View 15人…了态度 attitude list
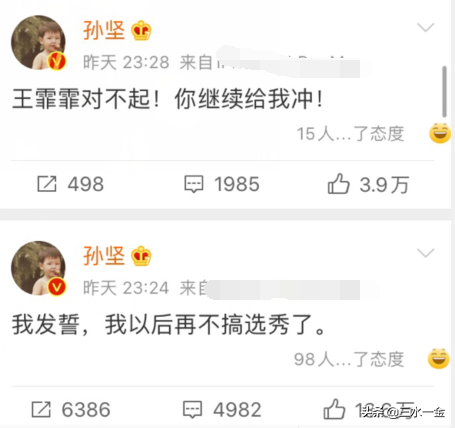The height and width of the screenshot is (428, 455). click(x=350, y=134)
